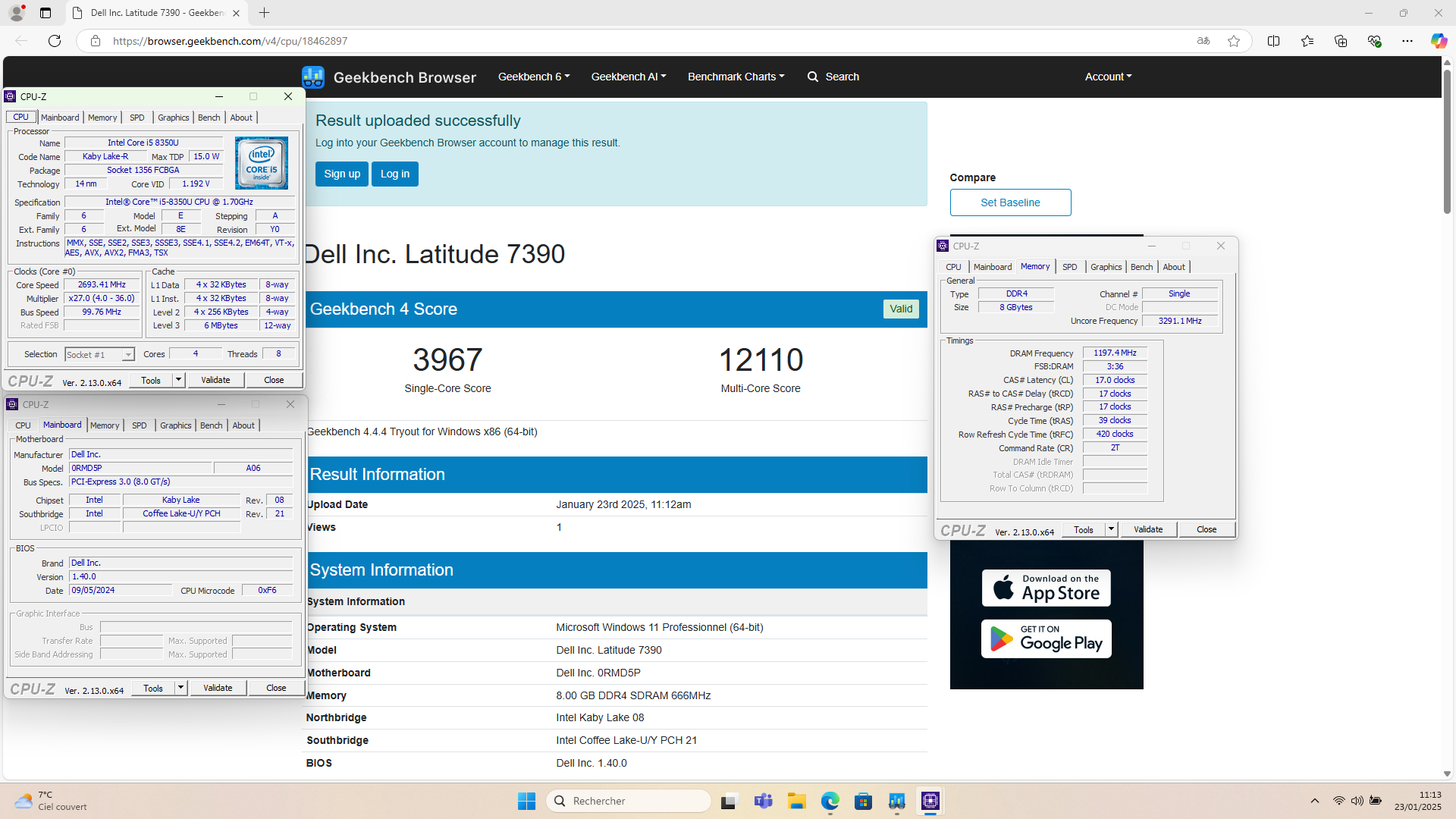Viewport: 1456px width, 819px height.
Task: Open Task View on the taskbar
Action: [730, 801]
